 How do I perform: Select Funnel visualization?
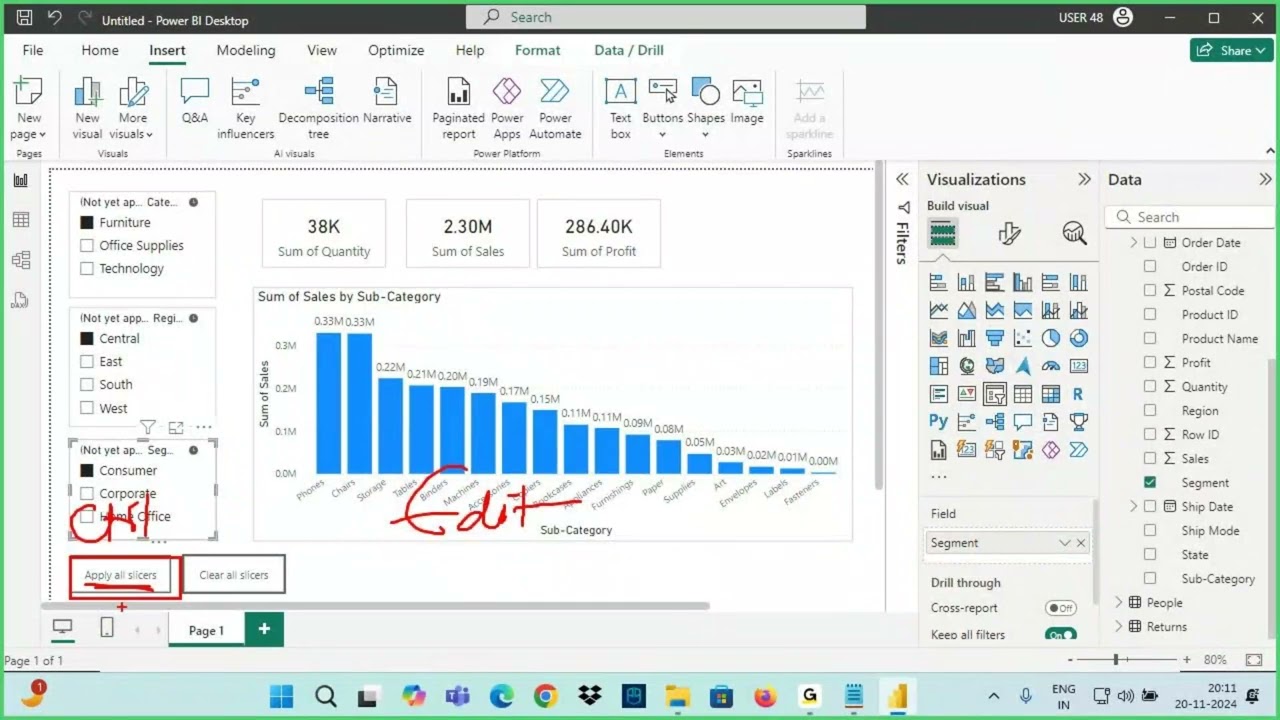point(994,338)
